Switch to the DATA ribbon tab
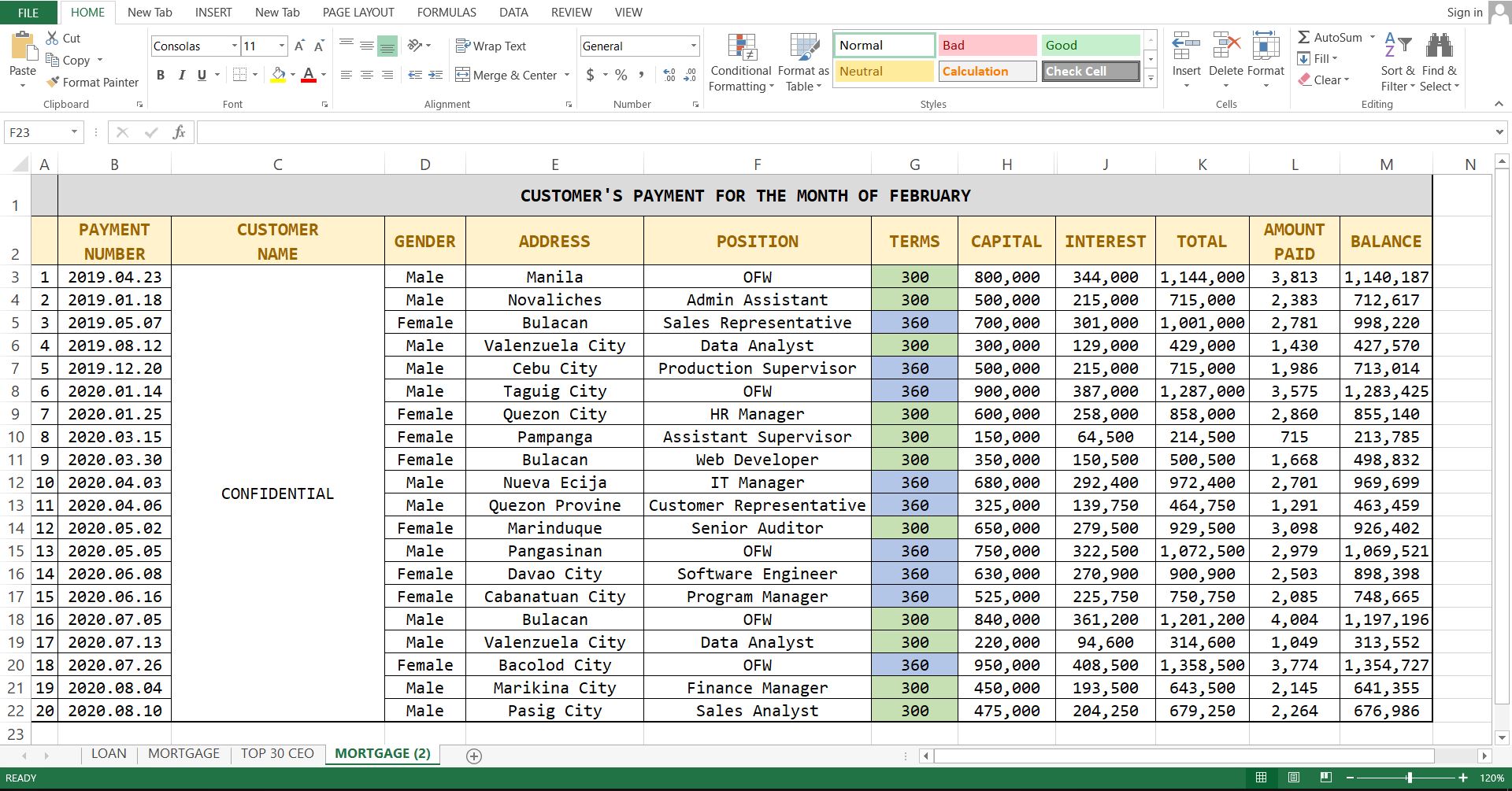 coord(513,13)
